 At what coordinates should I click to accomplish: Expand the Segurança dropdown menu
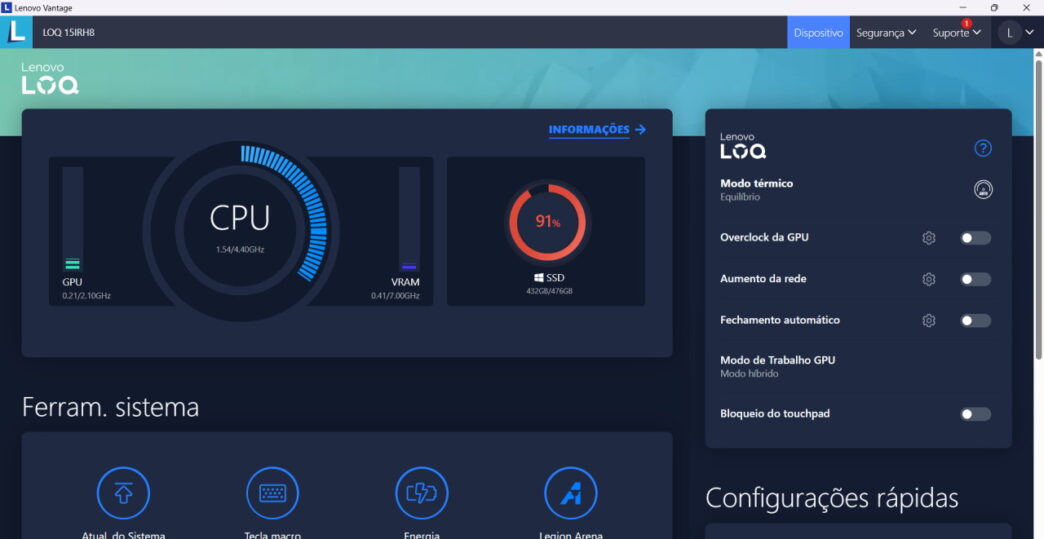[x=886, y=33]
